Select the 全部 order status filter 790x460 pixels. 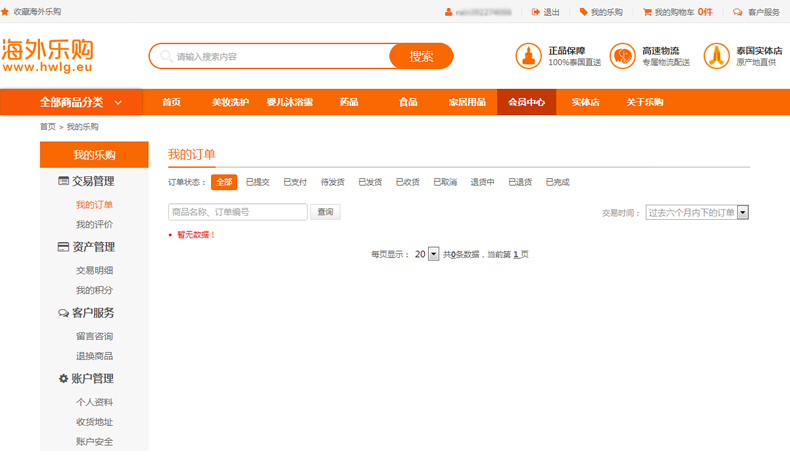(224, 182)
